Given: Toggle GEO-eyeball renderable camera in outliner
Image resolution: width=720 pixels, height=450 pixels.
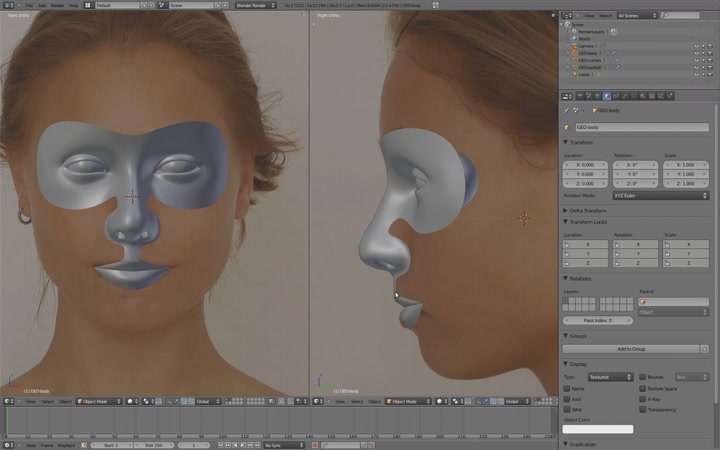Looking at the screenshot, I should (x=710, y=68).
